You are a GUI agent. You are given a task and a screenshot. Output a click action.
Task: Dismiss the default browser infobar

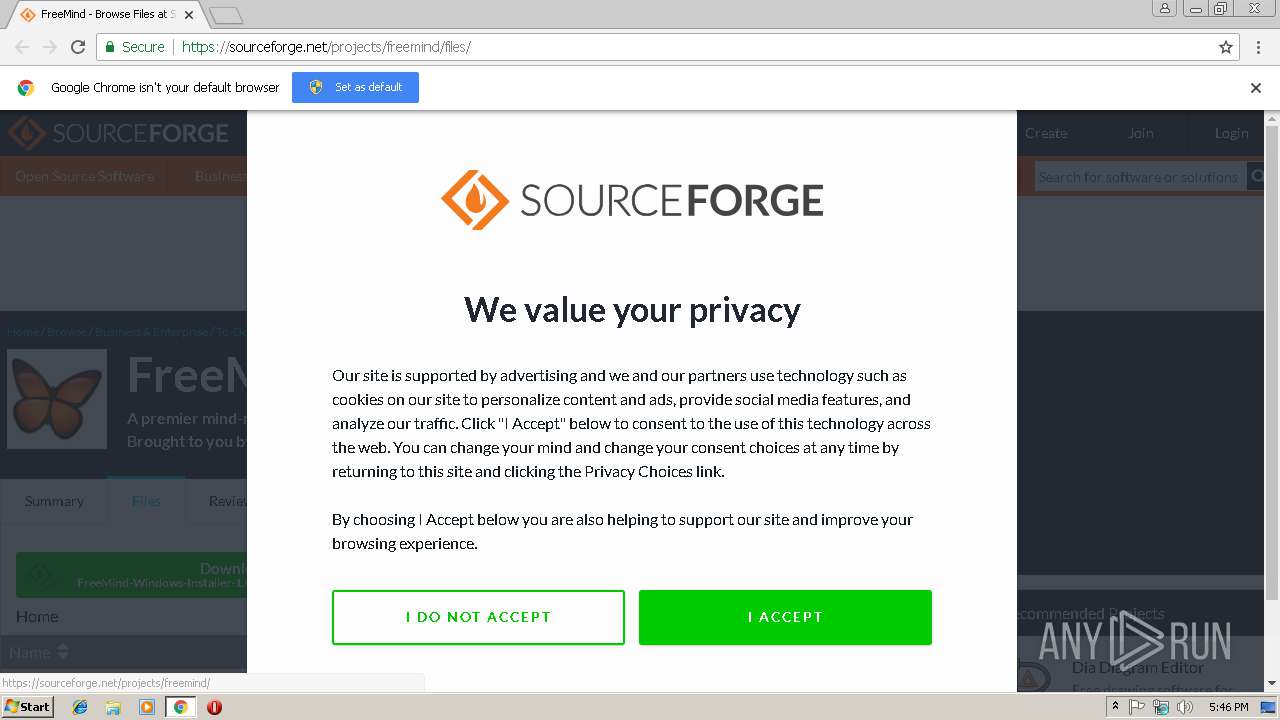click(x=1256, y=88)
